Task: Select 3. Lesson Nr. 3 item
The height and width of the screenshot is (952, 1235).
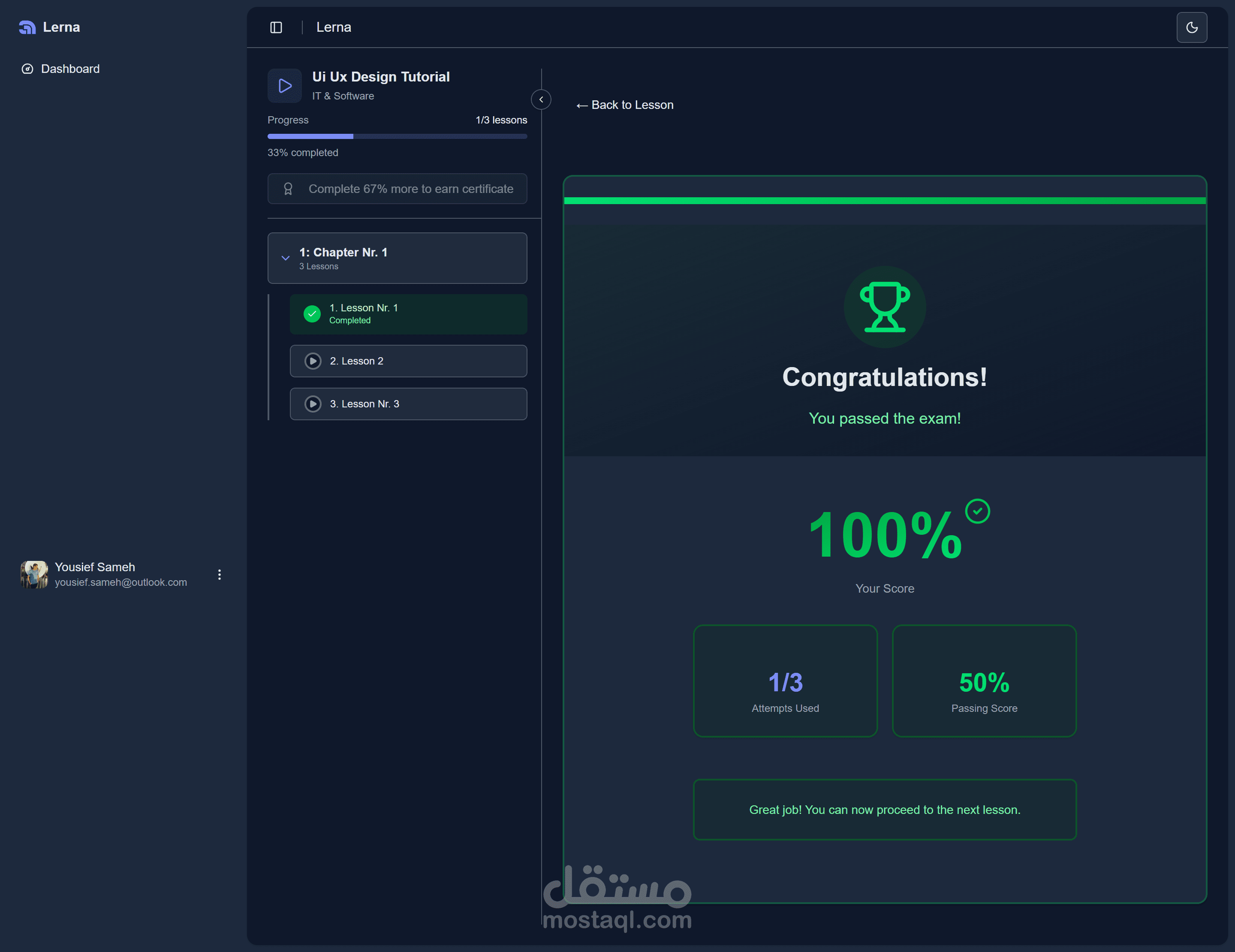Action: pos(408,404)
